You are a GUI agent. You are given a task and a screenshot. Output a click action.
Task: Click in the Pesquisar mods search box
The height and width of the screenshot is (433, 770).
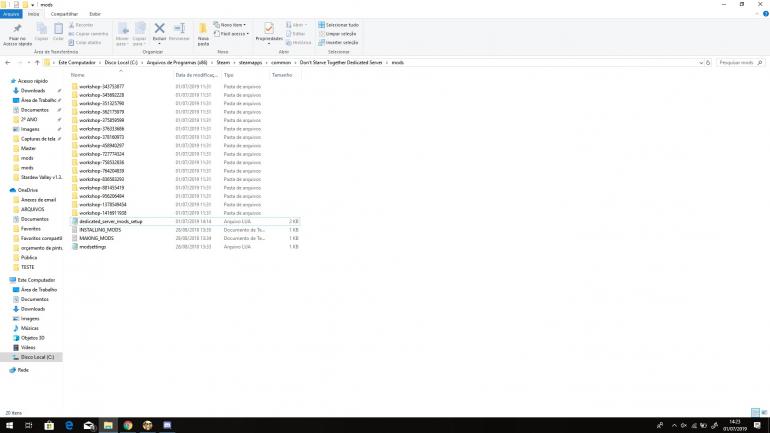741,63
